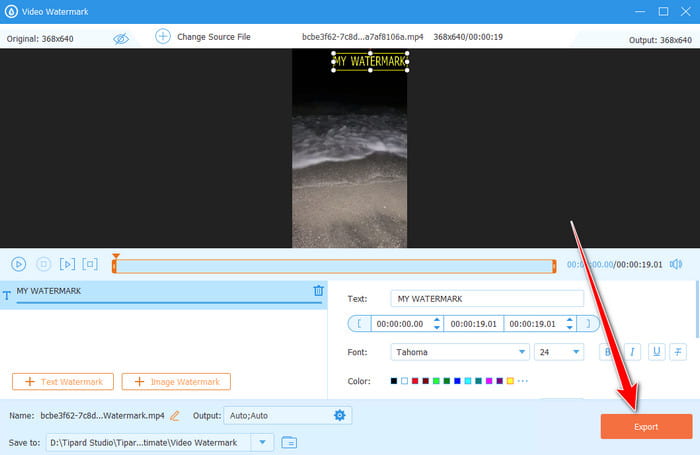Click the middle duration 00:00:19.01 field
This screenshot has height=455, width=700.
coord(473,324)
